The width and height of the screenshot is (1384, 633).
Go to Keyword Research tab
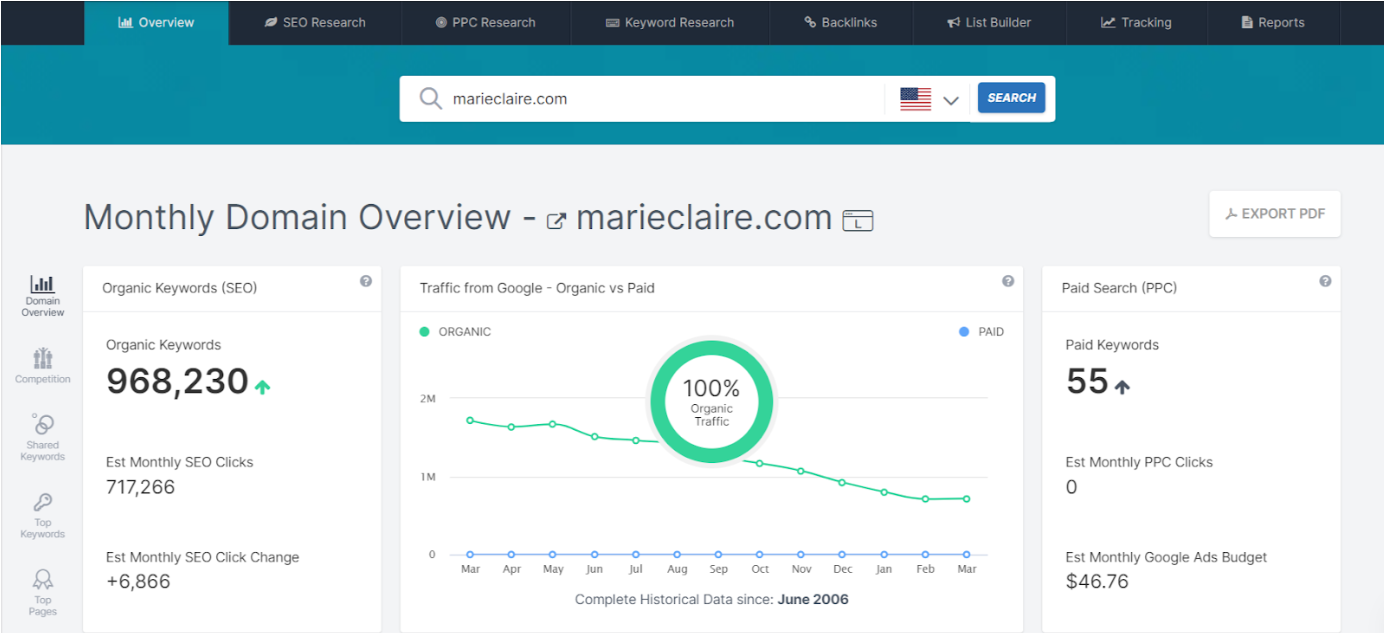click(x=669, y=22)
